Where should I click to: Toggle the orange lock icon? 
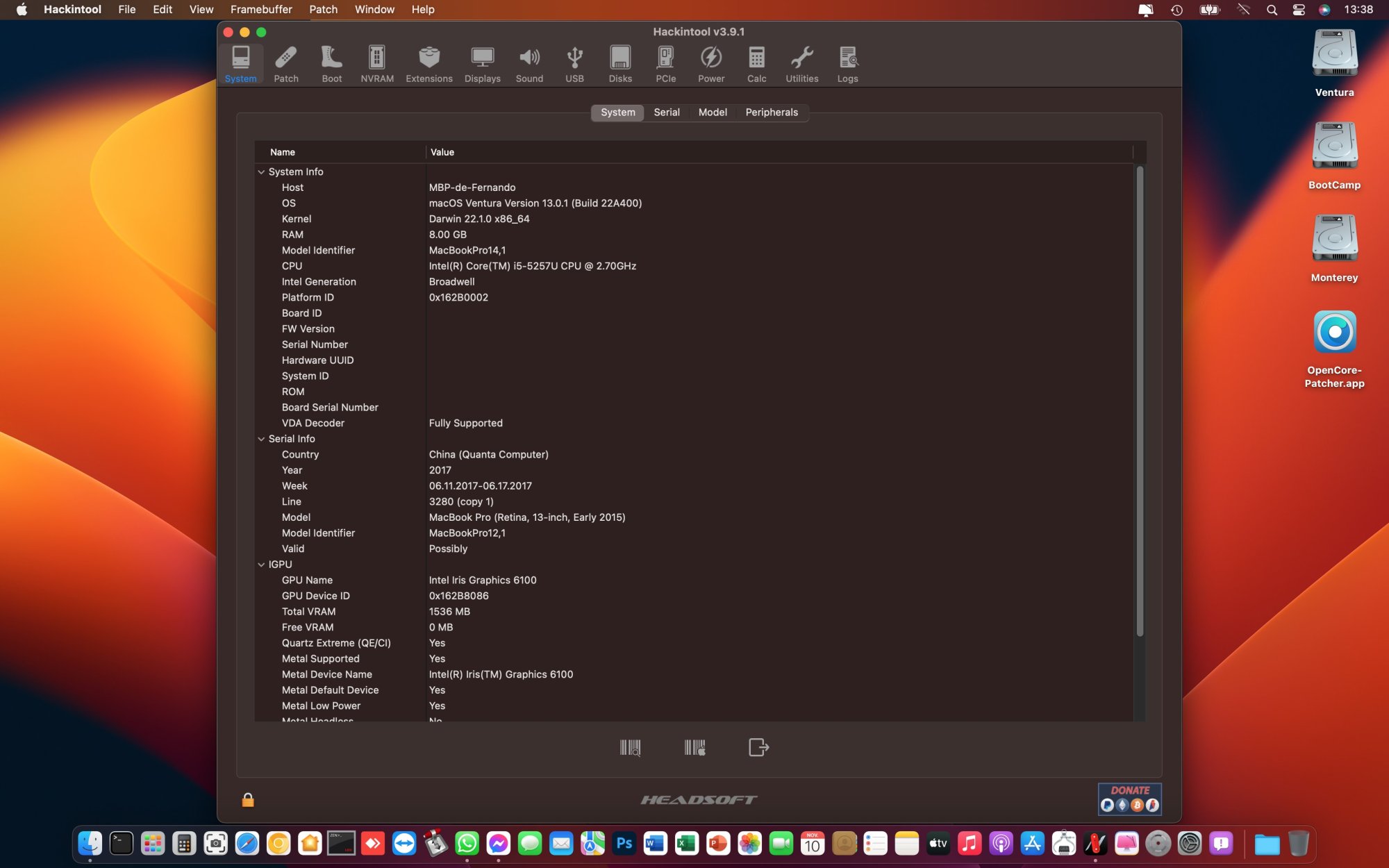click(248, 800)
